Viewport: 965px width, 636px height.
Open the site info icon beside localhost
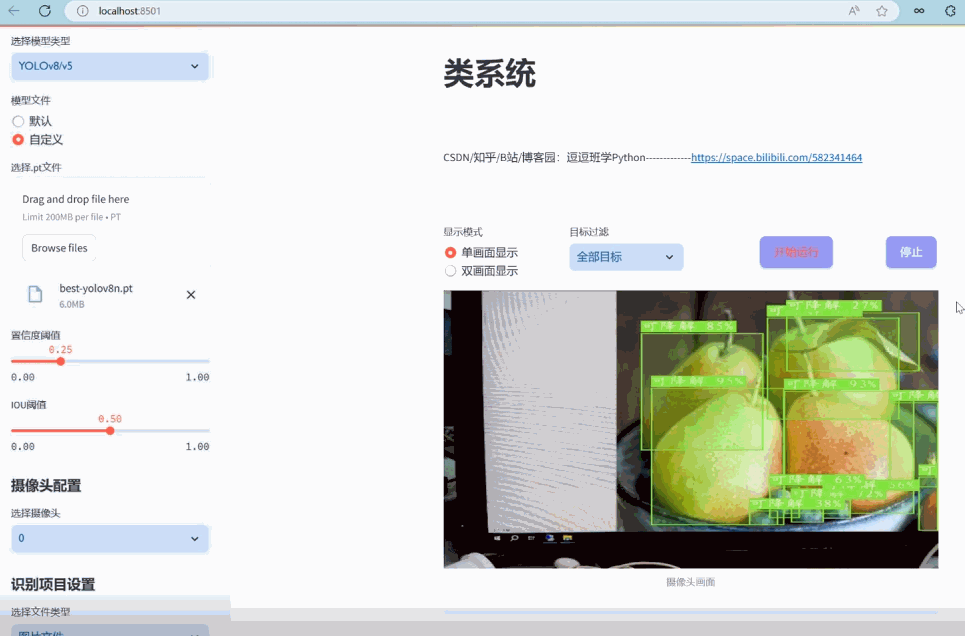point(82,11)
